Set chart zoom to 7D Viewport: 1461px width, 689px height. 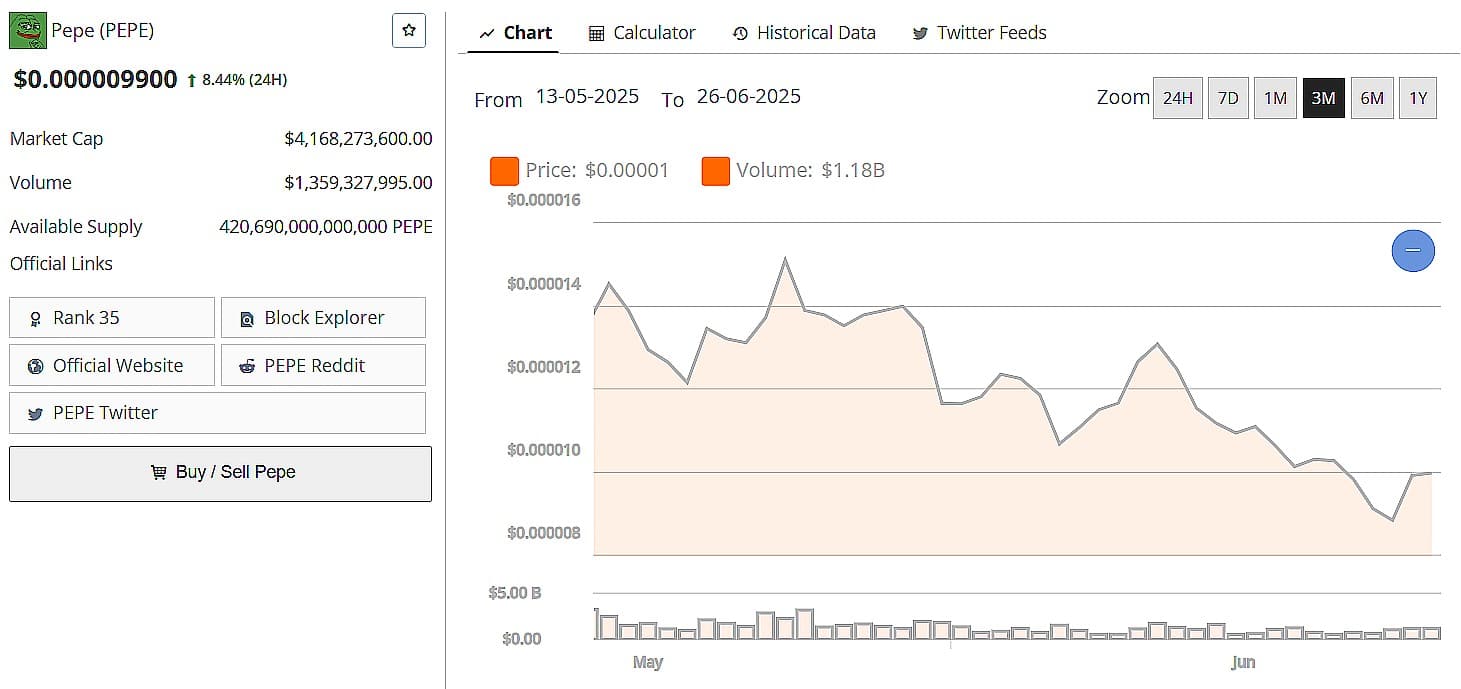point(1228,98)
